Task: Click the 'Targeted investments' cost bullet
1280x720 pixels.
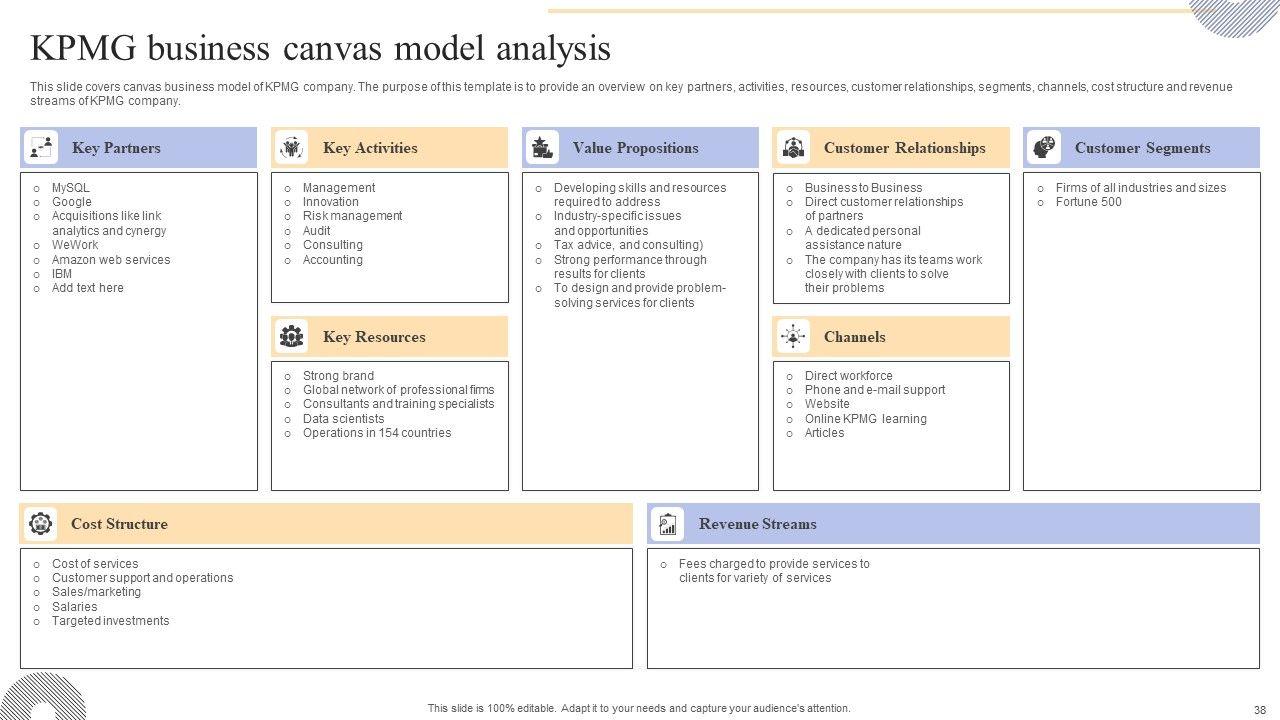Action: [111, 621]
